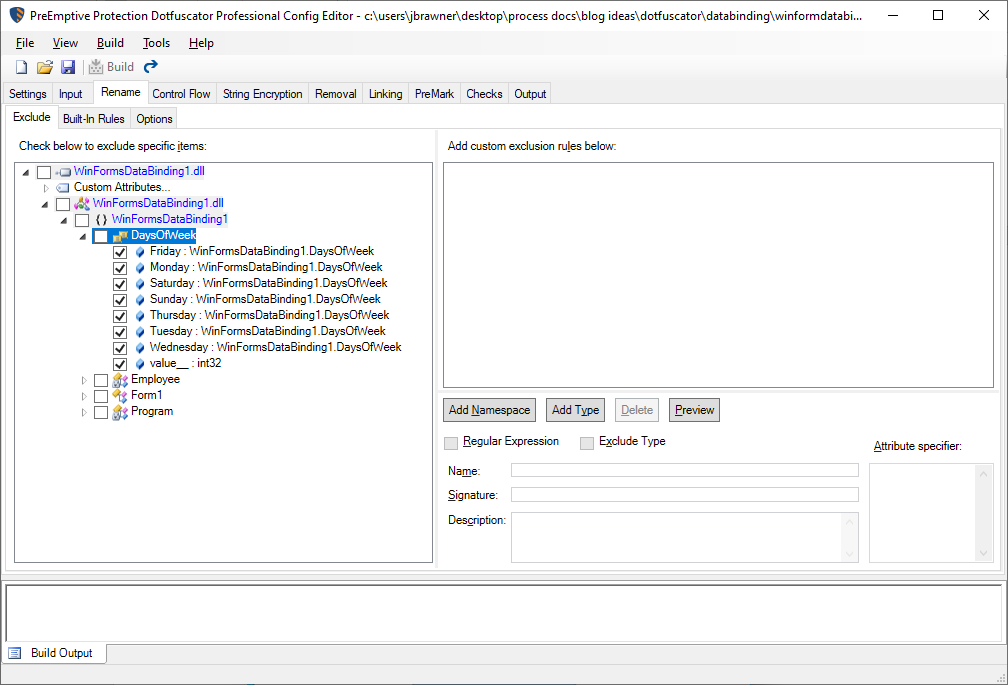Expand the Program node

point(84,413)
